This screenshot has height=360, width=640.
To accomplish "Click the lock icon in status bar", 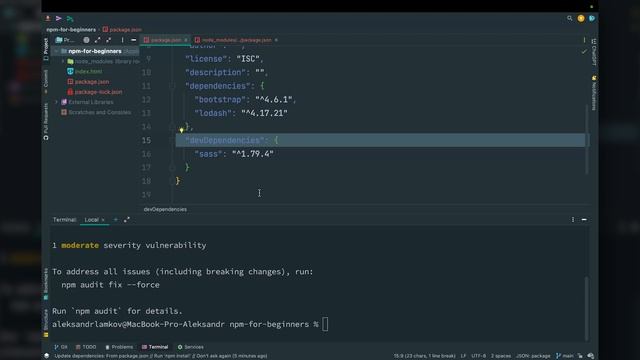I will point(580,356).
